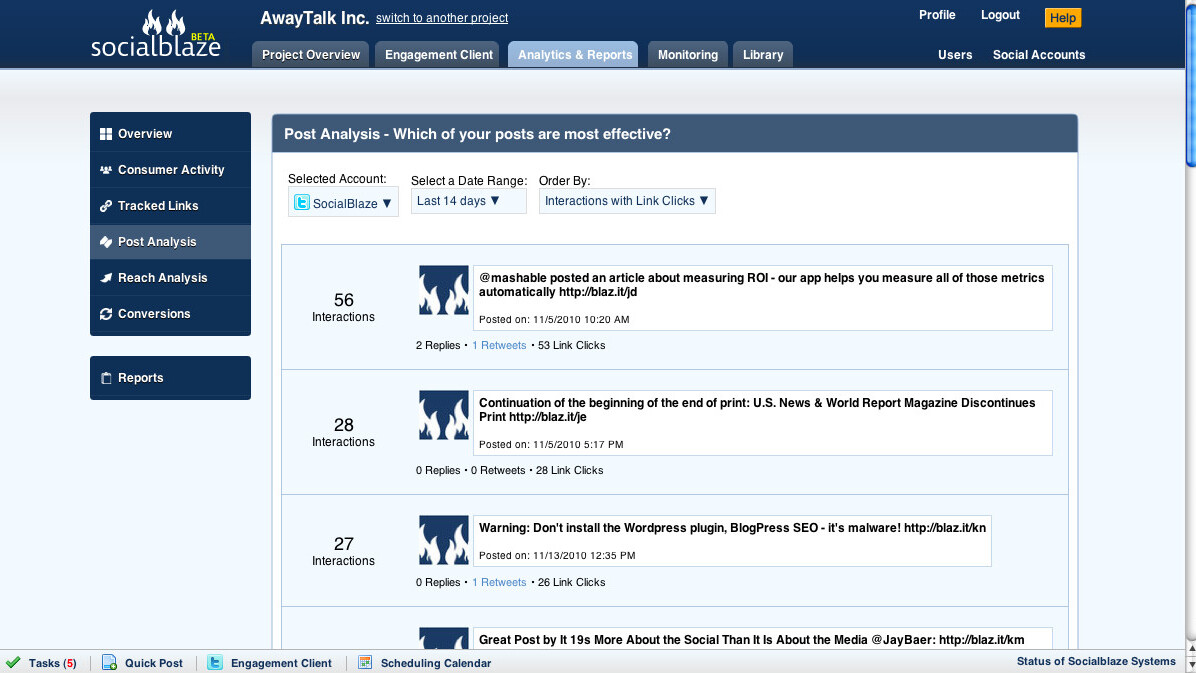Click the Conversions refresh-arrows icon
Viewport: 1196px width, 673px height.
coord(105,314)
